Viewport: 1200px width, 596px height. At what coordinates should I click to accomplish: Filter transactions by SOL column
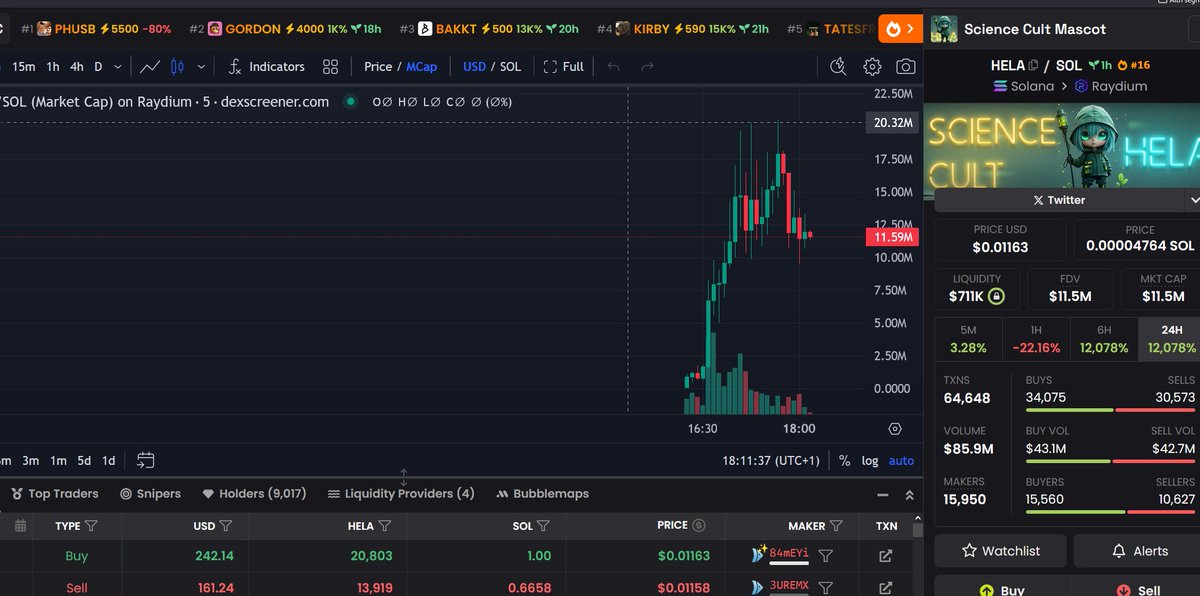click(543, 526)
